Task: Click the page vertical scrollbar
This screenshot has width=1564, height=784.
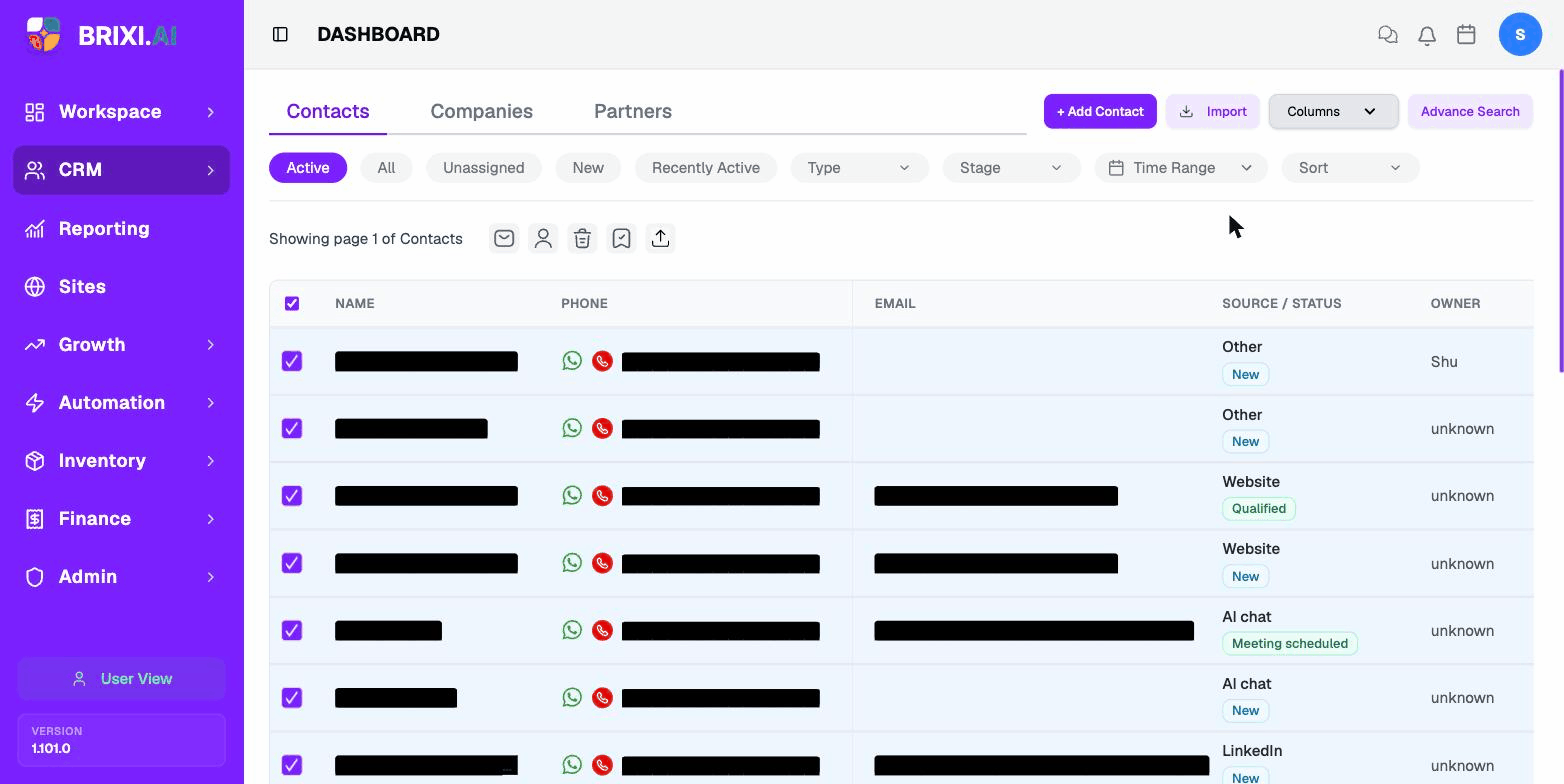Action: coord(1561,220)
